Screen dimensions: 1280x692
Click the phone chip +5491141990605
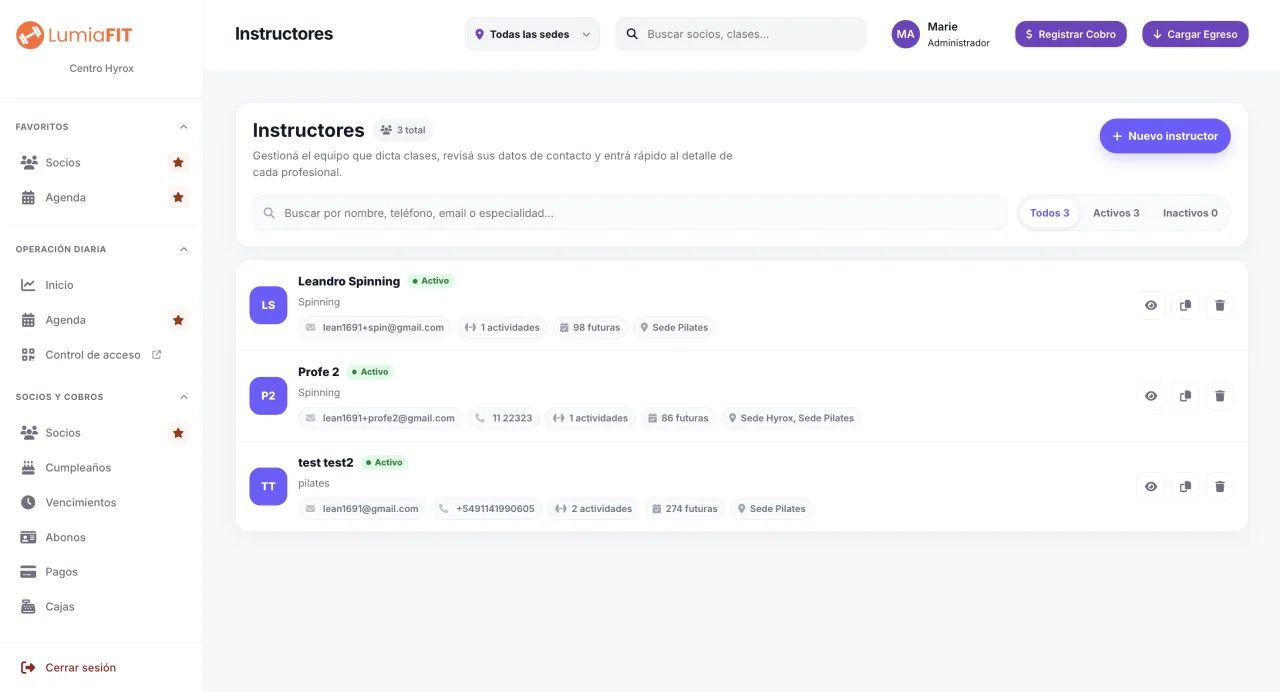tap(486, 509)
